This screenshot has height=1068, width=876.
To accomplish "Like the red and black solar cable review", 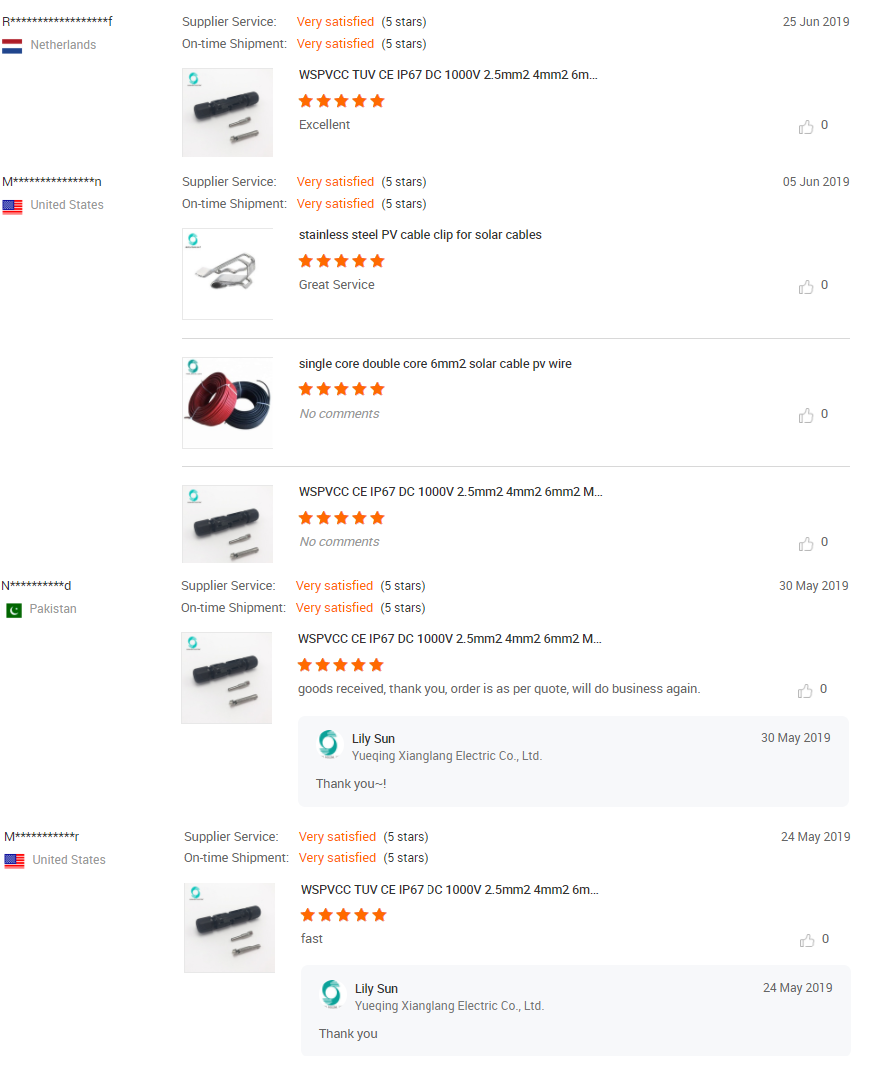I will (x=806, y=416).
